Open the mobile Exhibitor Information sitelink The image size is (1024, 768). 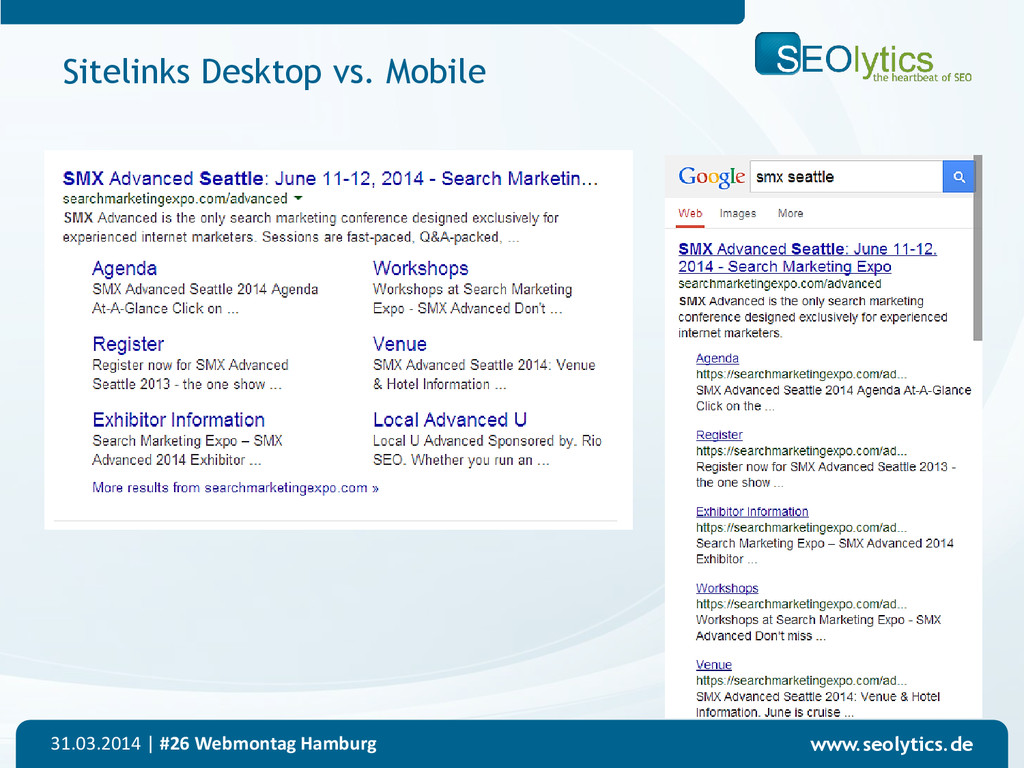pos(752,511)
